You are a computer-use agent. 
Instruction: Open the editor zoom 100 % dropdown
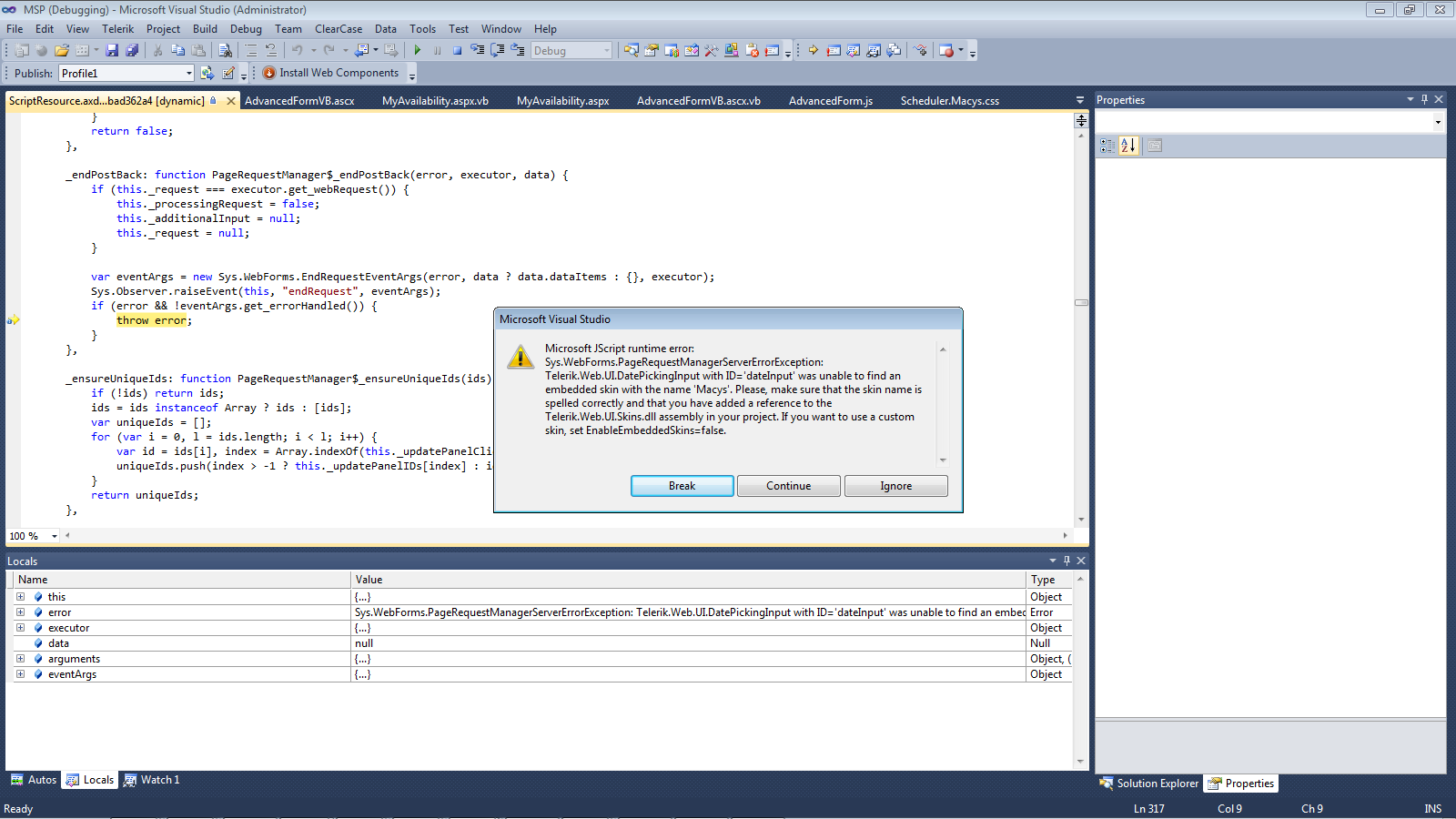55,536
